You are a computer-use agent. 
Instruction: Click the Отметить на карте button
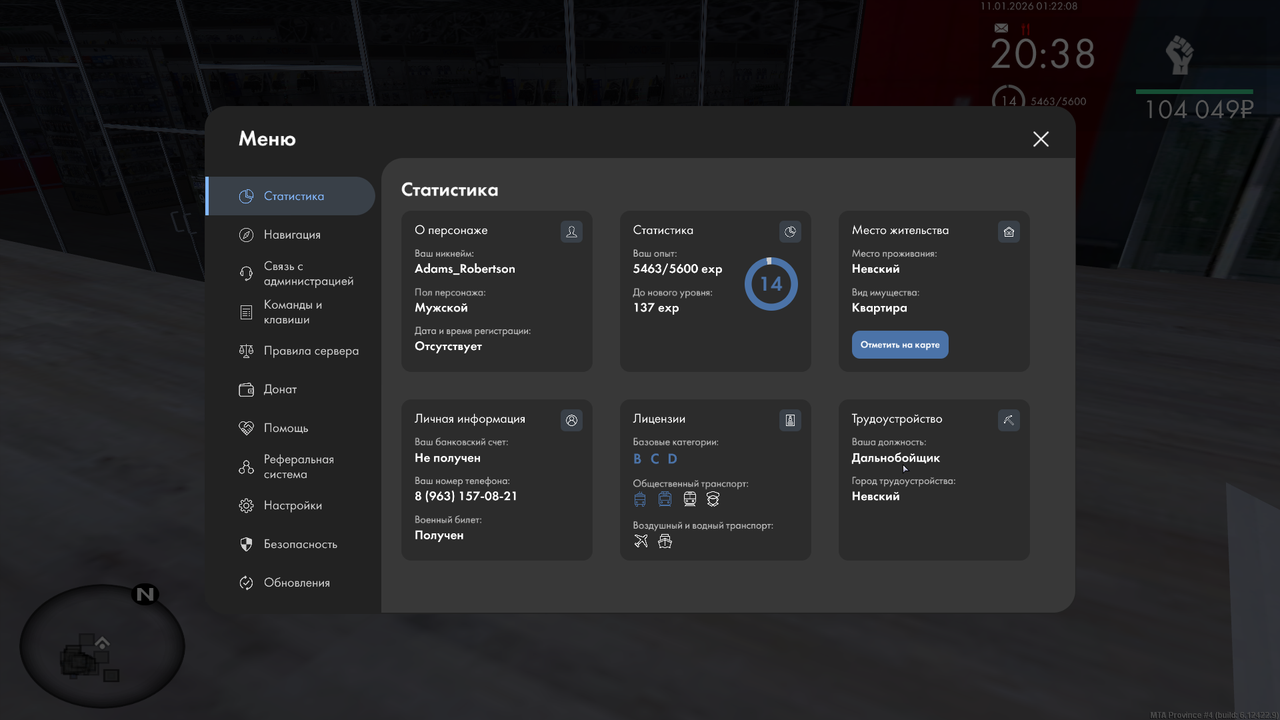click(x=900, y=345)
